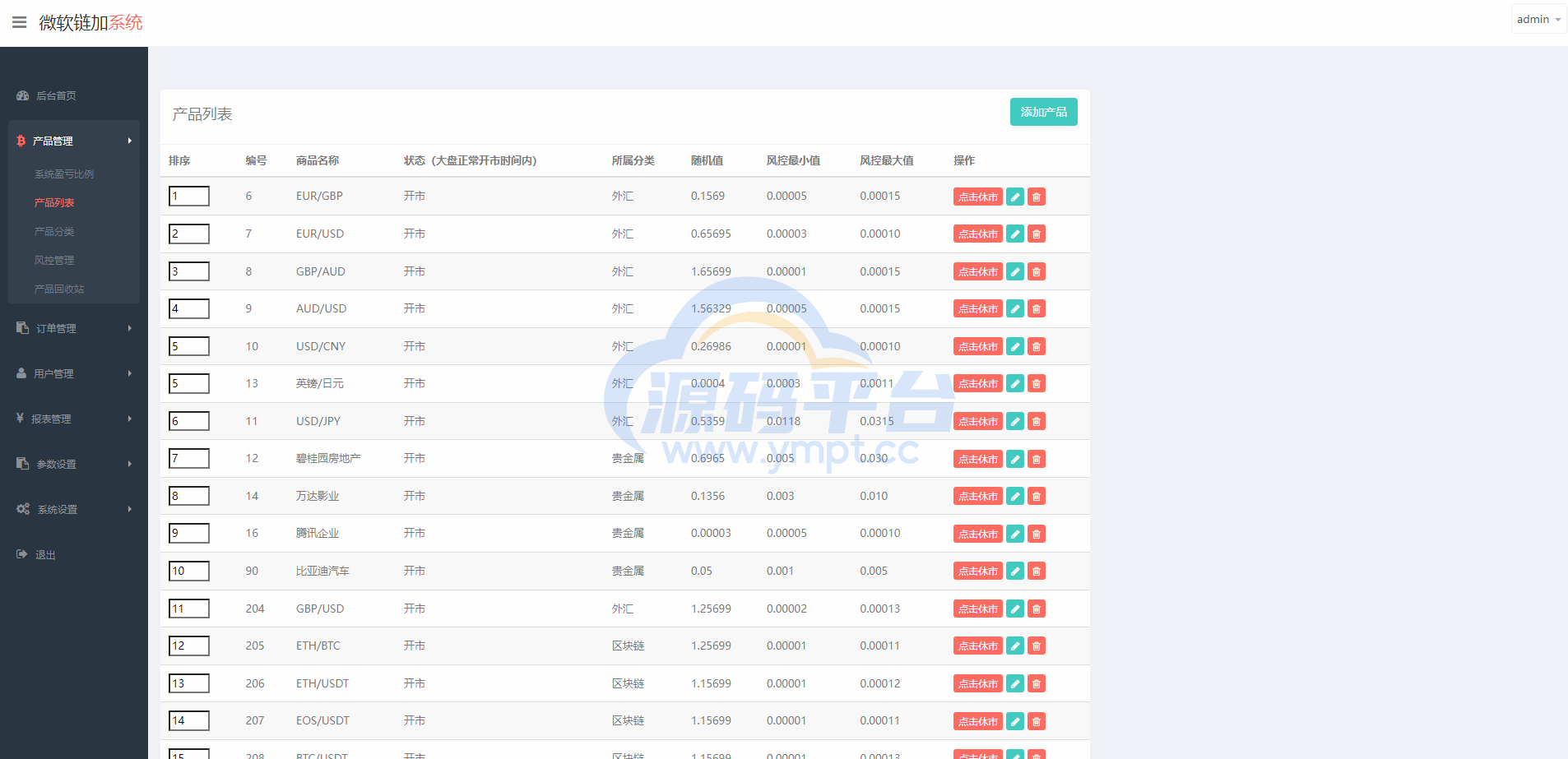Select random value 0.65695 for EUR/USD

point(711,234)
